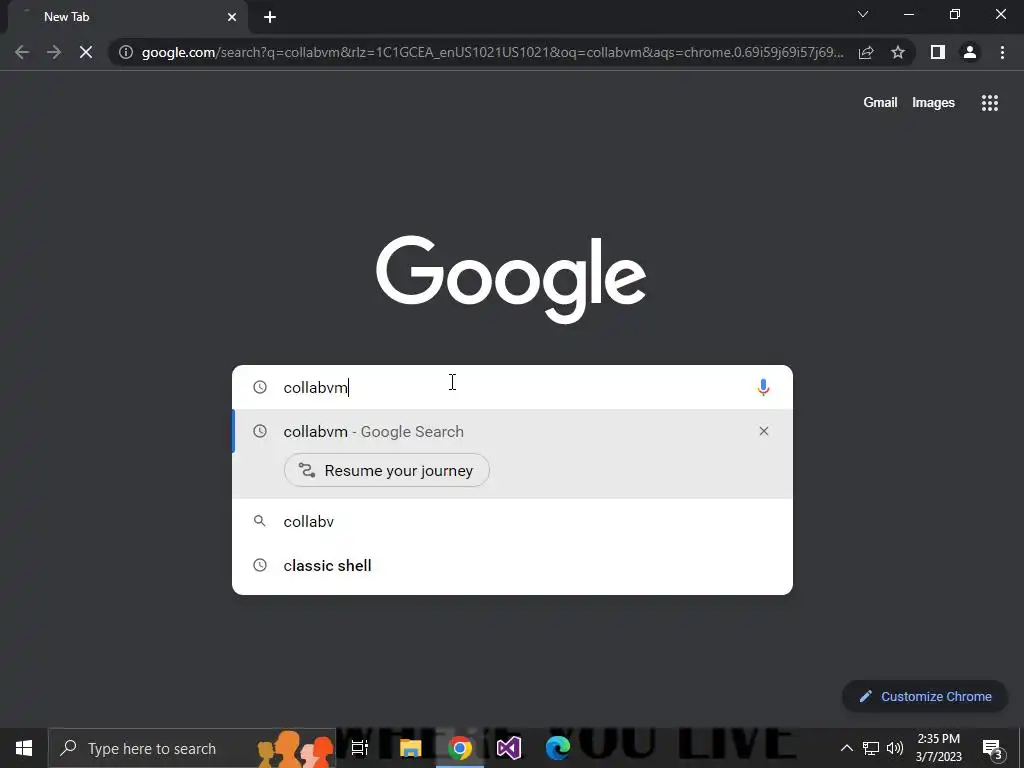Open the Chrome profile icon
This screenshot has height=768, width=1024.
[x=970, y=52]
